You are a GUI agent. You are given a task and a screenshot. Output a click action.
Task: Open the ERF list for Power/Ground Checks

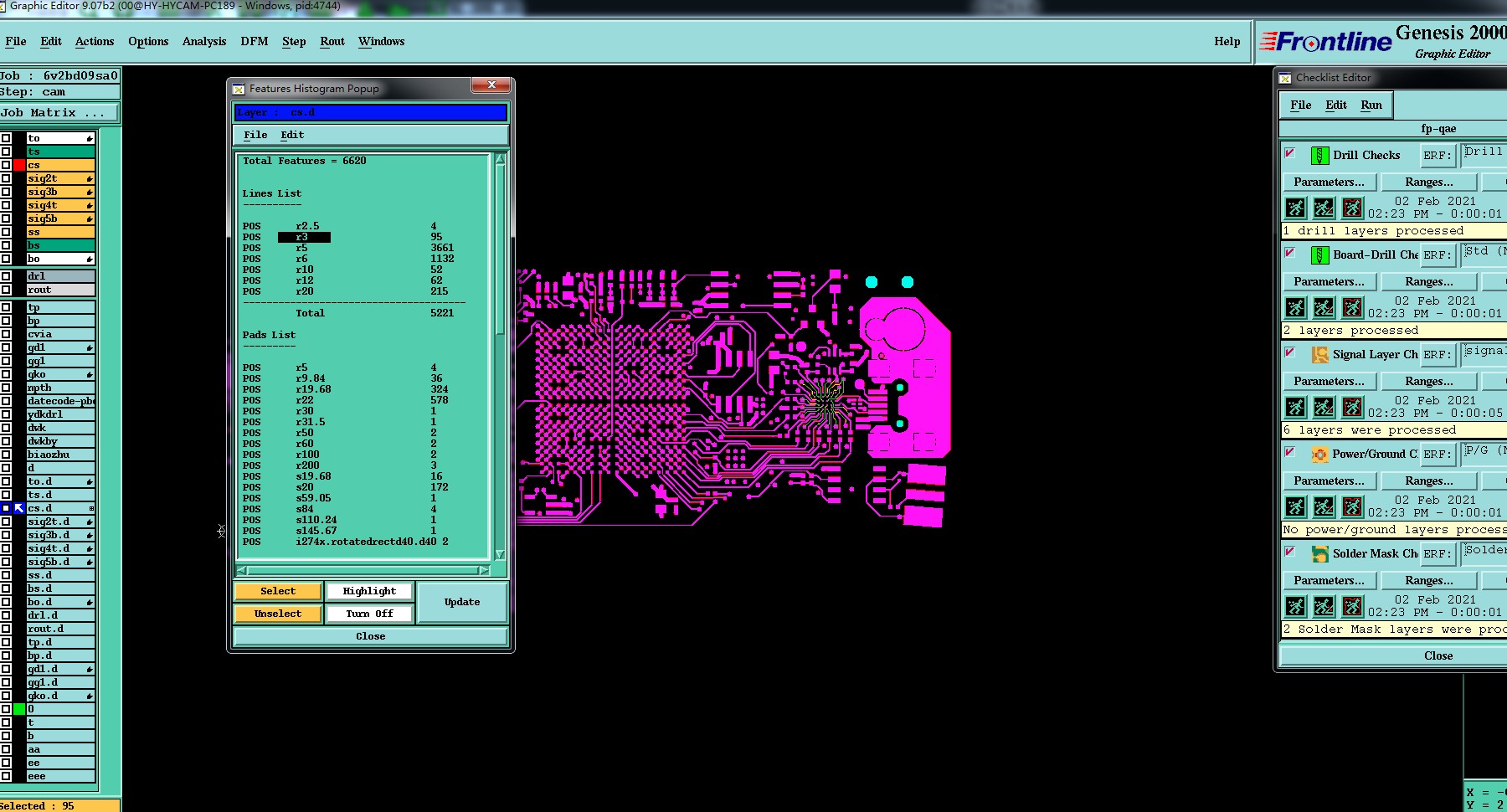1437,454
